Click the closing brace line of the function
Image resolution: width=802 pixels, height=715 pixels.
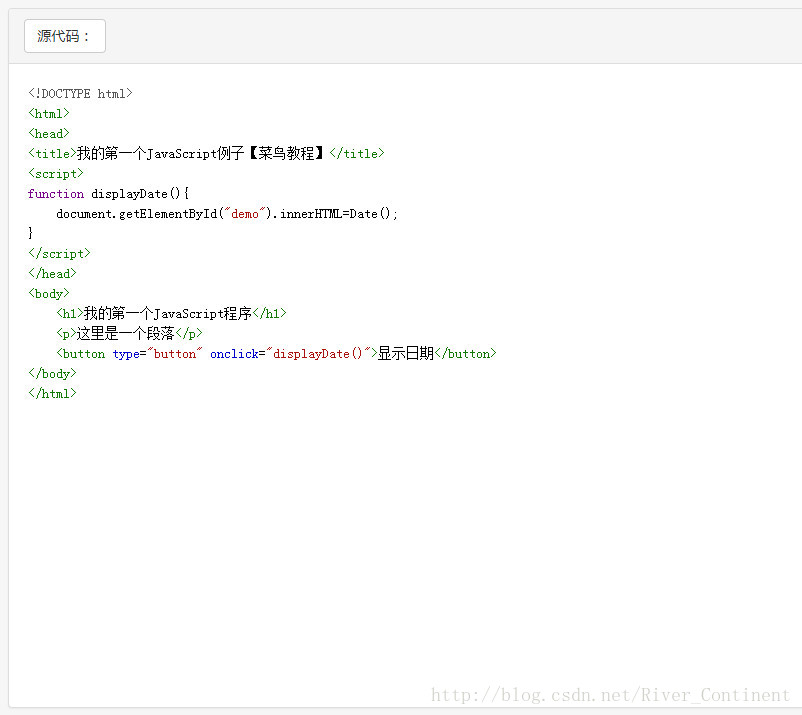coord(31,233)
